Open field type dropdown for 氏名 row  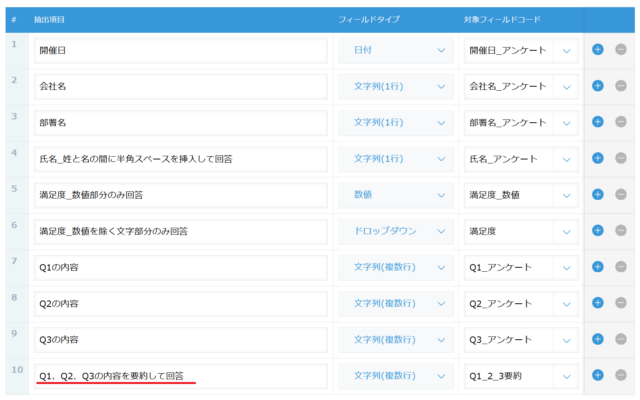(396, 159)
